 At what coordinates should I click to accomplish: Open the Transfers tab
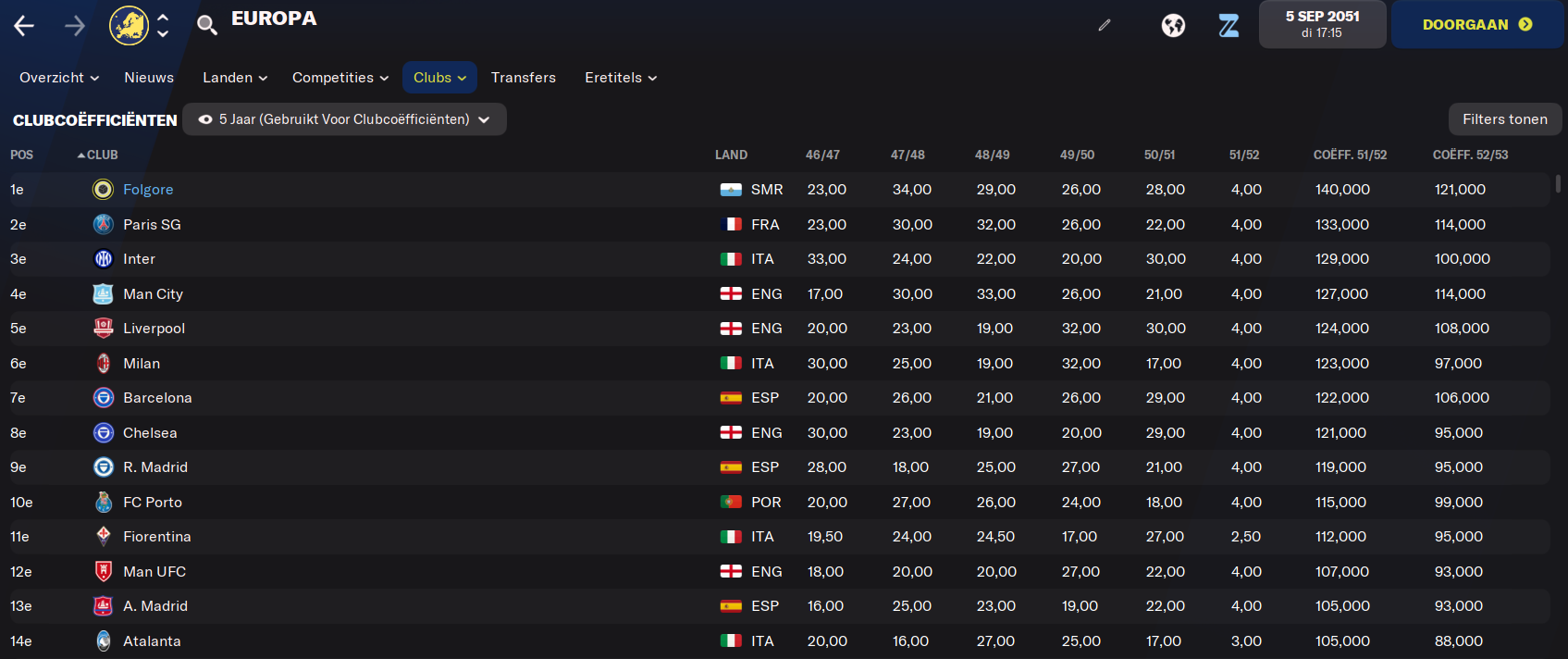tap(524, 78)
